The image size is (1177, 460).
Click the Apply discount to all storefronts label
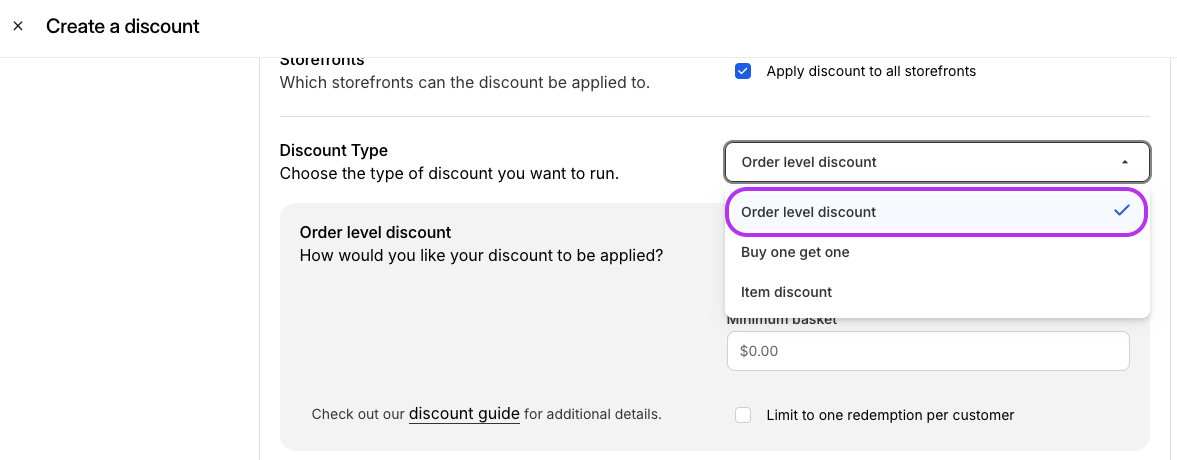click(x=871, y=71)
